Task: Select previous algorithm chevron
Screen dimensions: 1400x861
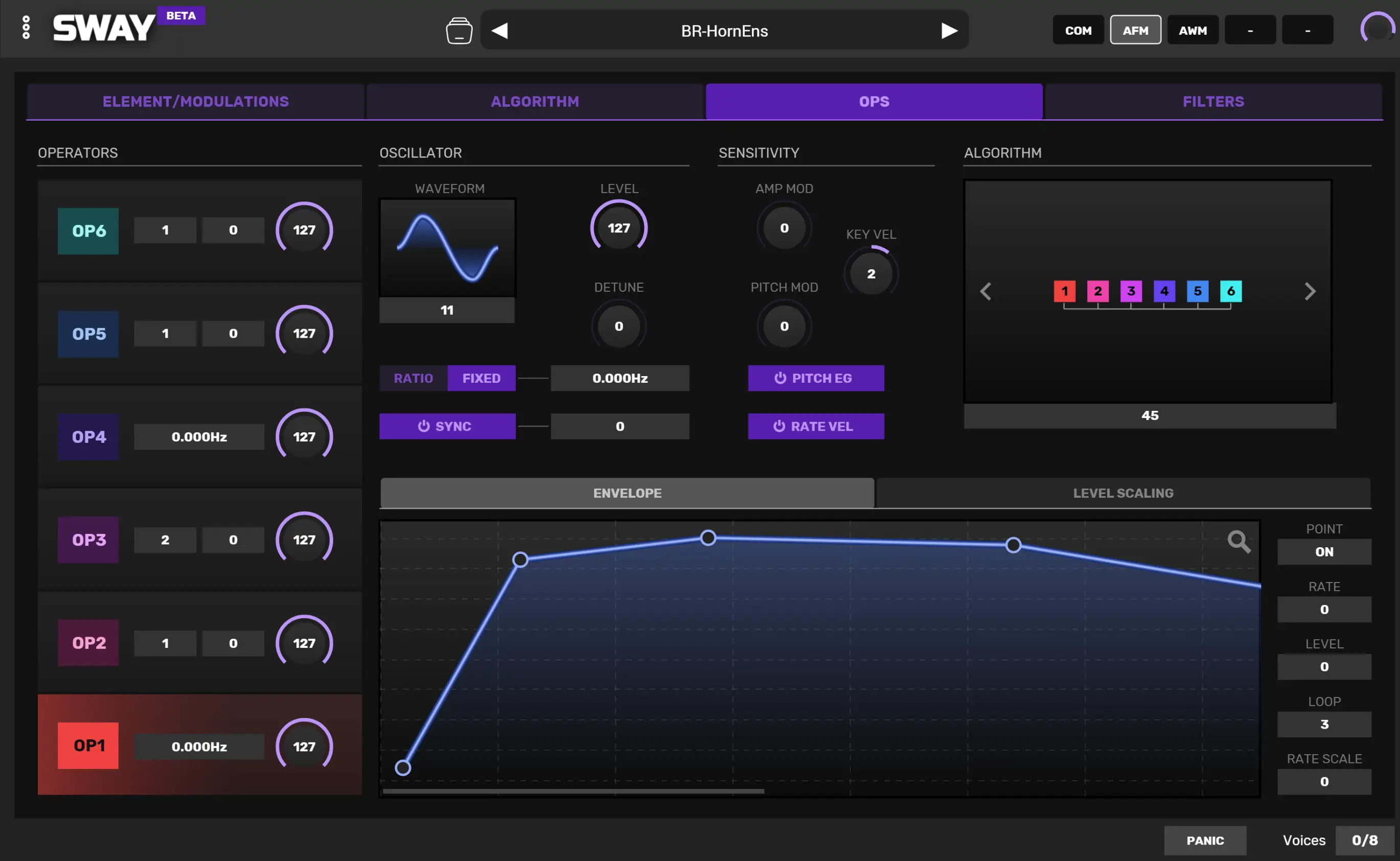Action: tap(986, 292)
